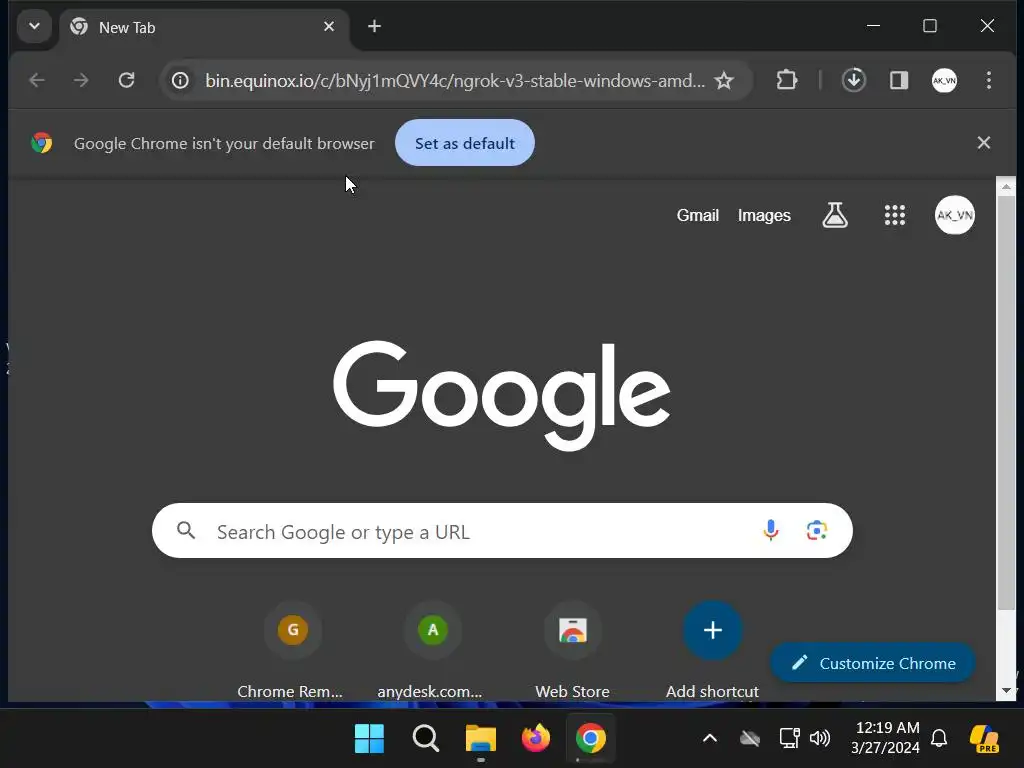The height and width of the screenshot is (768, 1024).
Task: Launch Firefox from taskbar
Action: pos(536,739)
